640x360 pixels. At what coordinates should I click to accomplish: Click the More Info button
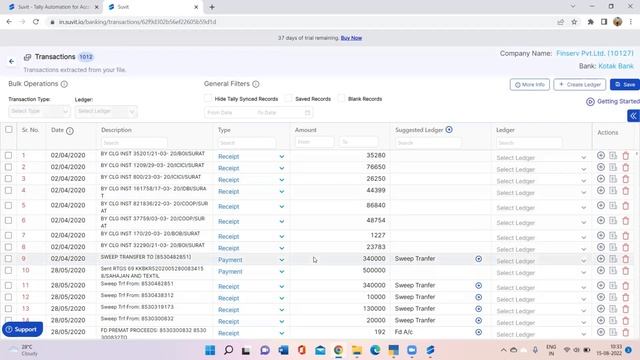click(x=529, y=84)
